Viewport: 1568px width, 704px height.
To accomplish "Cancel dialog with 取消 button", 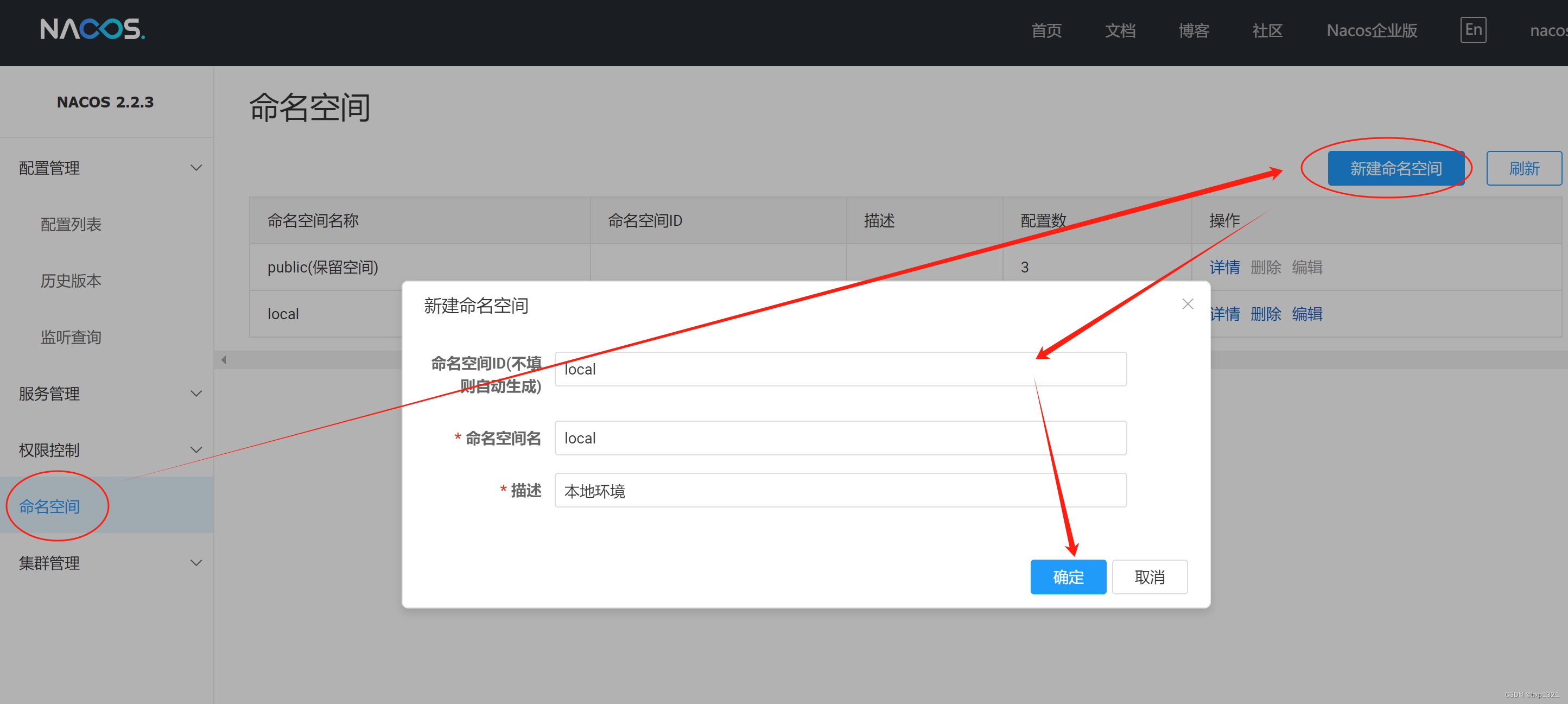I will tap(1149, 576).
